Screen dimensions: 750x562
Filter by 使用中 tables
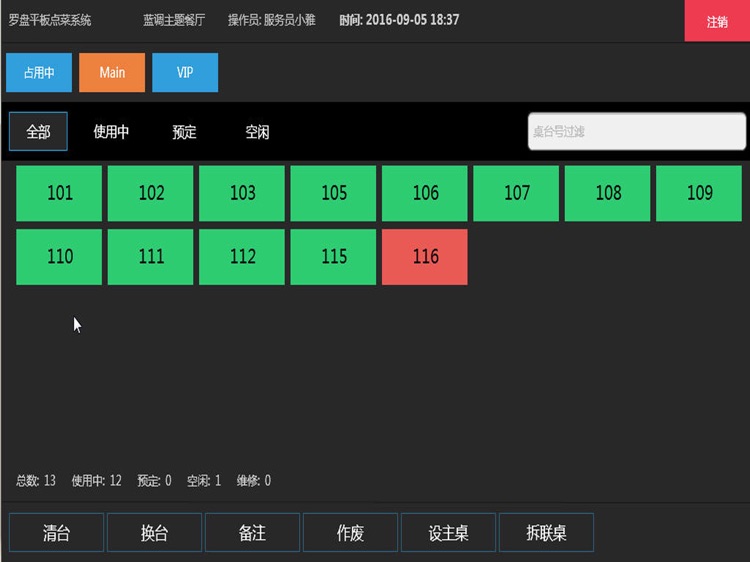tap(111, 132)
